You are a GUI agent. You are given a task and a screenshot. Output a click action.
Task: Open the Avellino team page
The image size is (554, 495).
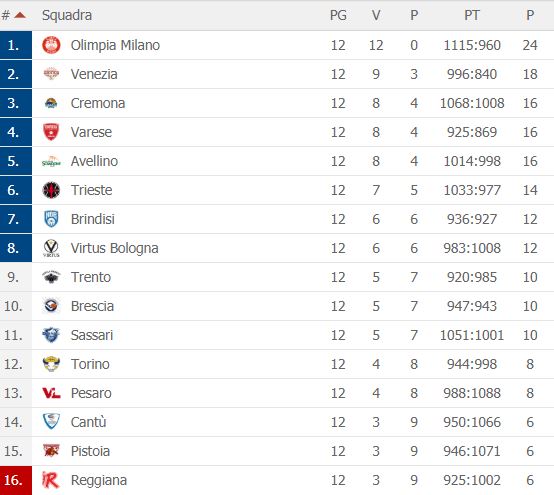point(94,161)
